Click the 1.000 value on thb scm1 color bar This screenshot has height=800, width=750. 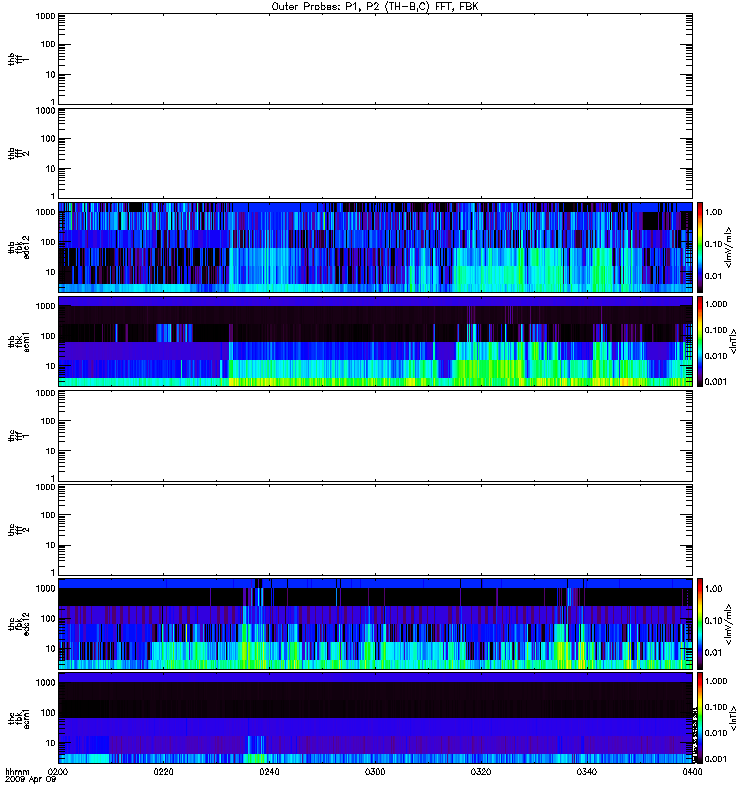[716, 304]
